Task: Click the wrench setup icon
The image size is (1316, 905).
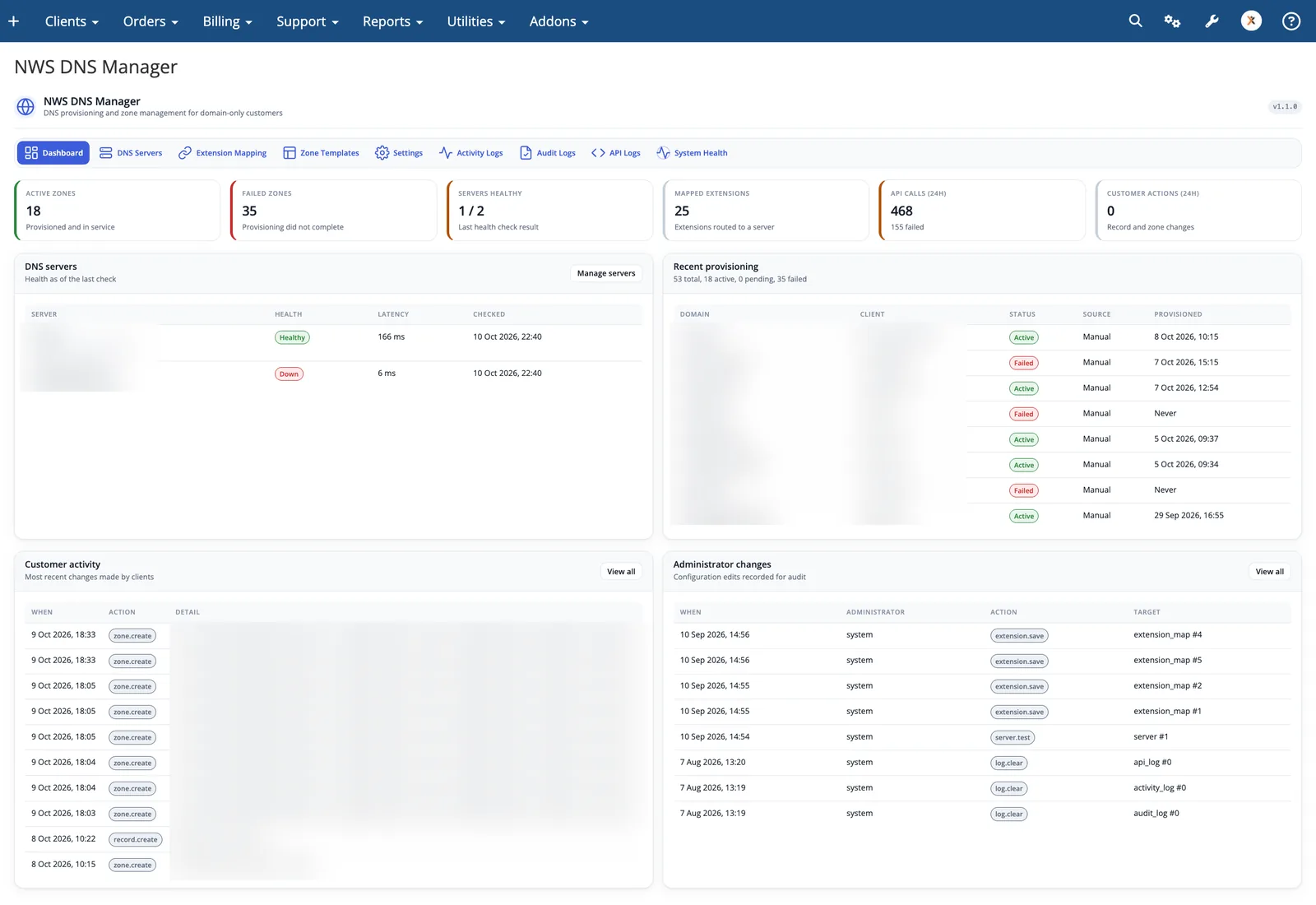Action: [1212, 21]
